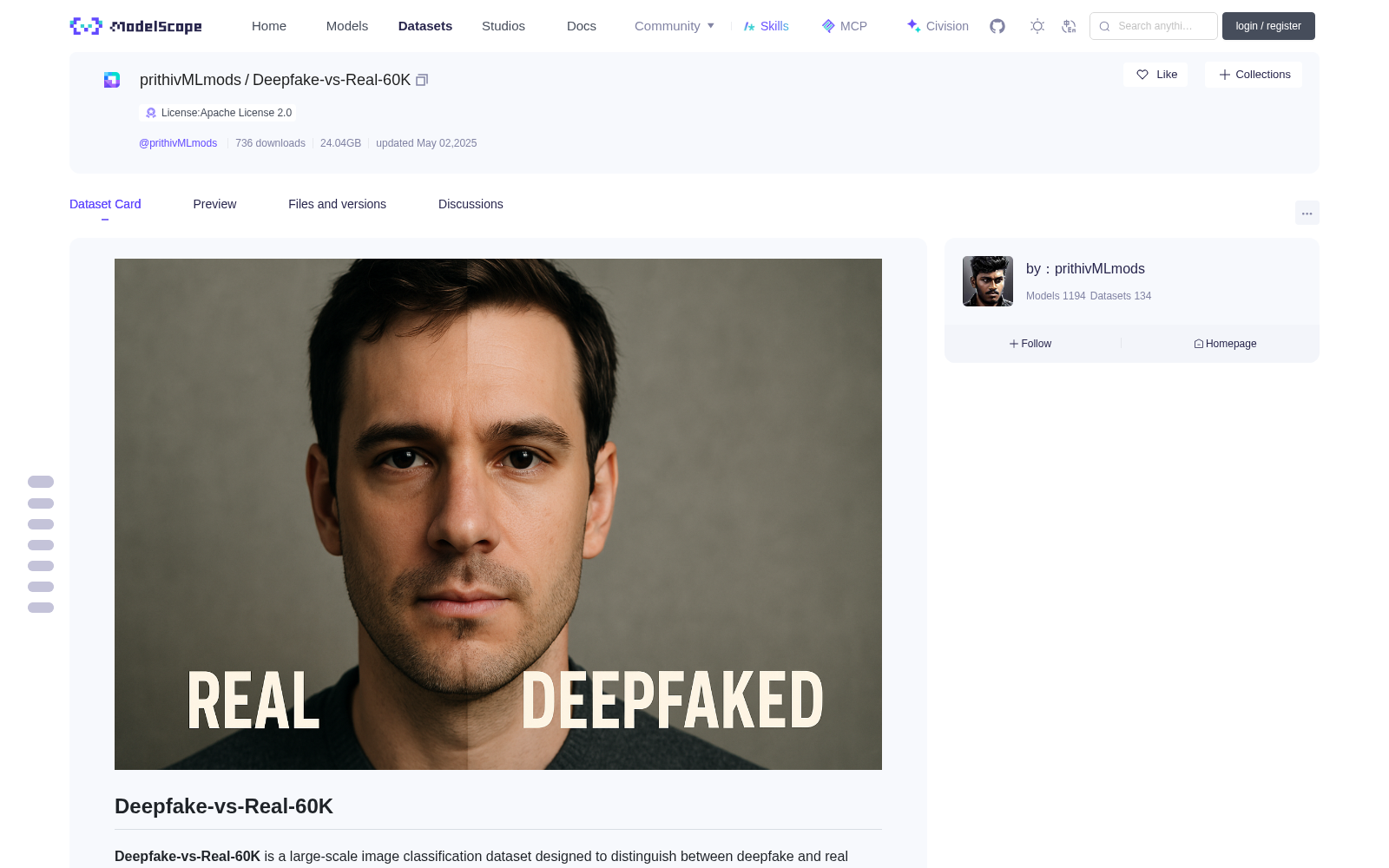Open Studios in the navigation bar
Screen dimensions: 1389x868
504,26
